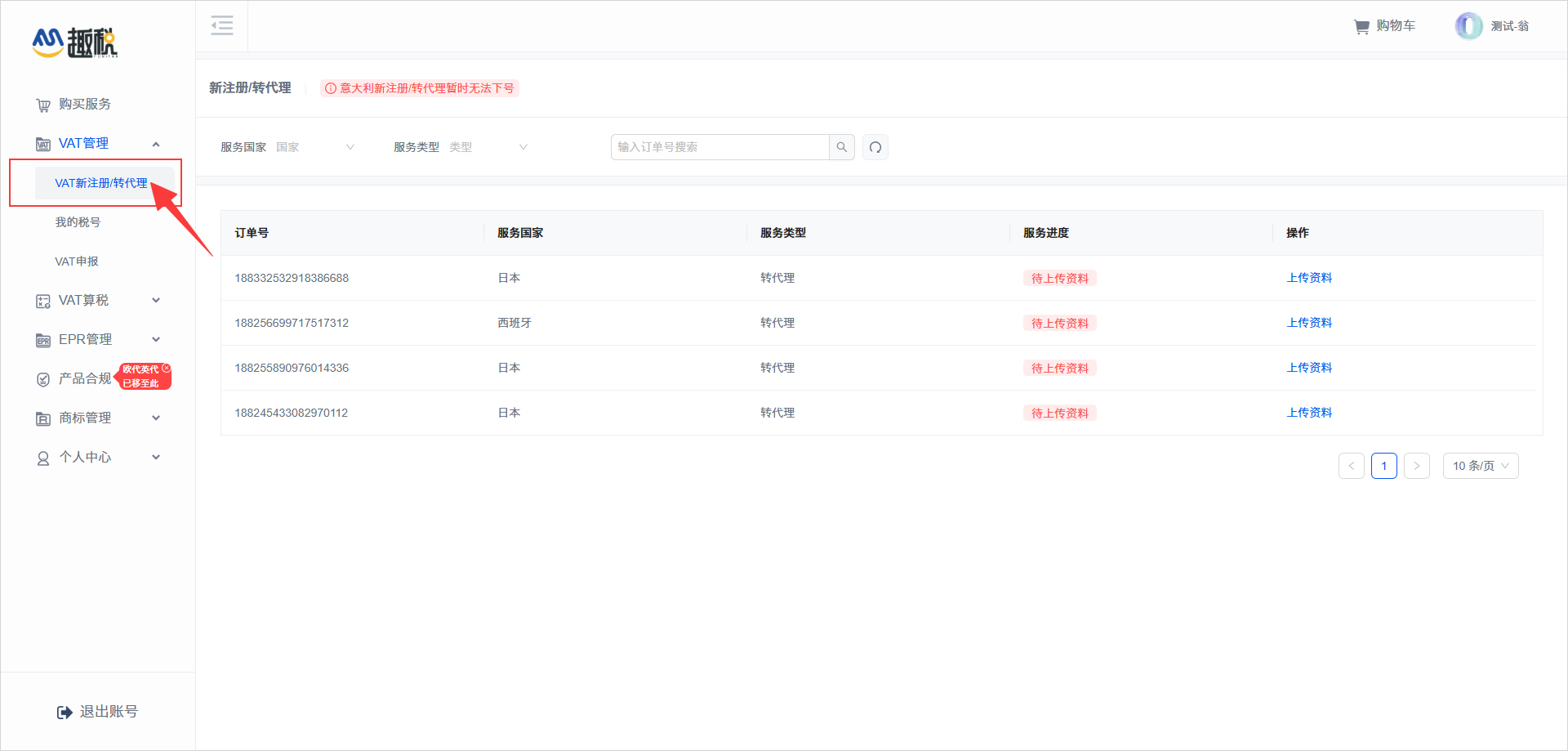The width and height of the screenshot is (1568, 751).
Task: Open the 服务国家 country dropdown
Action: 315,147
